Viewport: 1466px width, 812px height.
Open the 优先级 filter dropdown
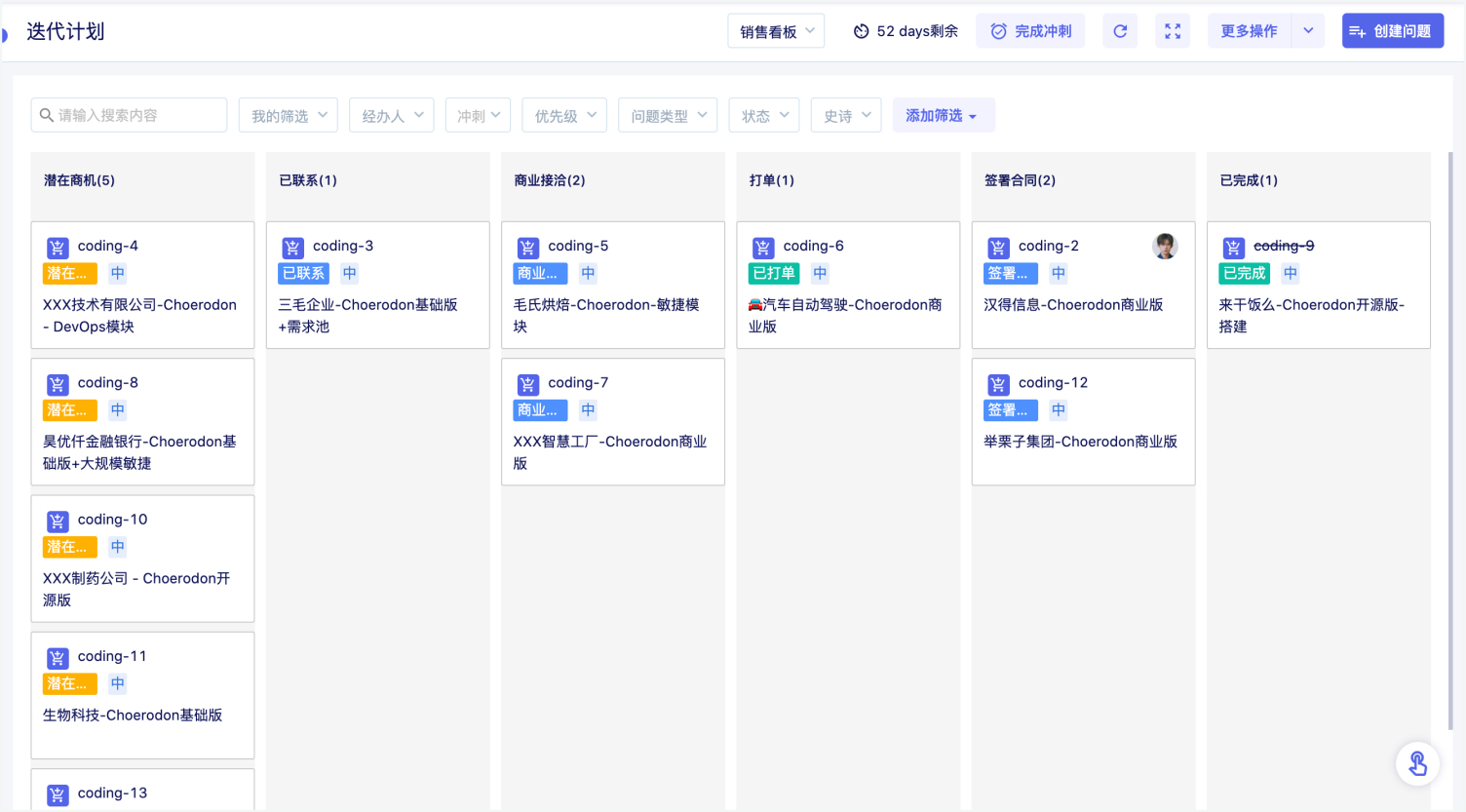[x=564, y=115]
